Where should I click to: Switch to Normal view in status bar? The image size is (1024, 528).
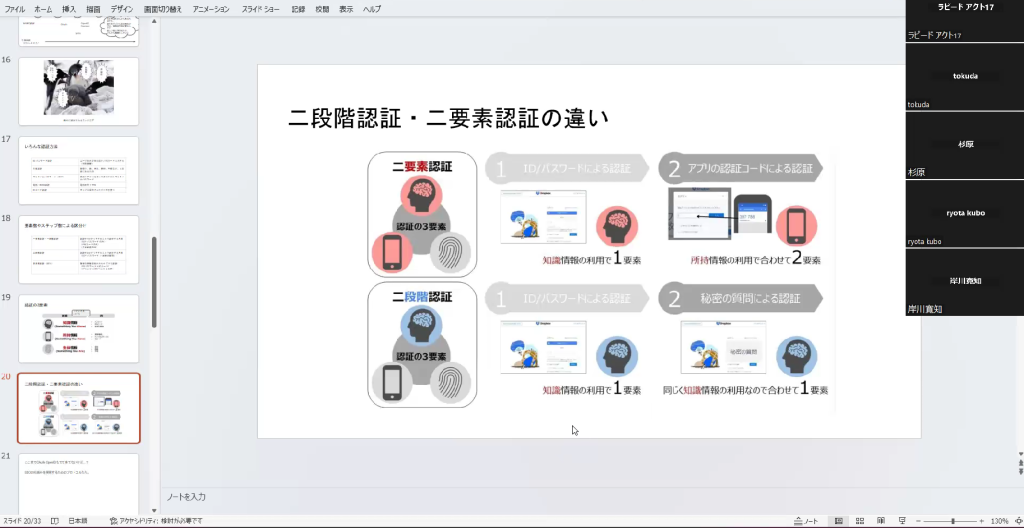(836, 521)
